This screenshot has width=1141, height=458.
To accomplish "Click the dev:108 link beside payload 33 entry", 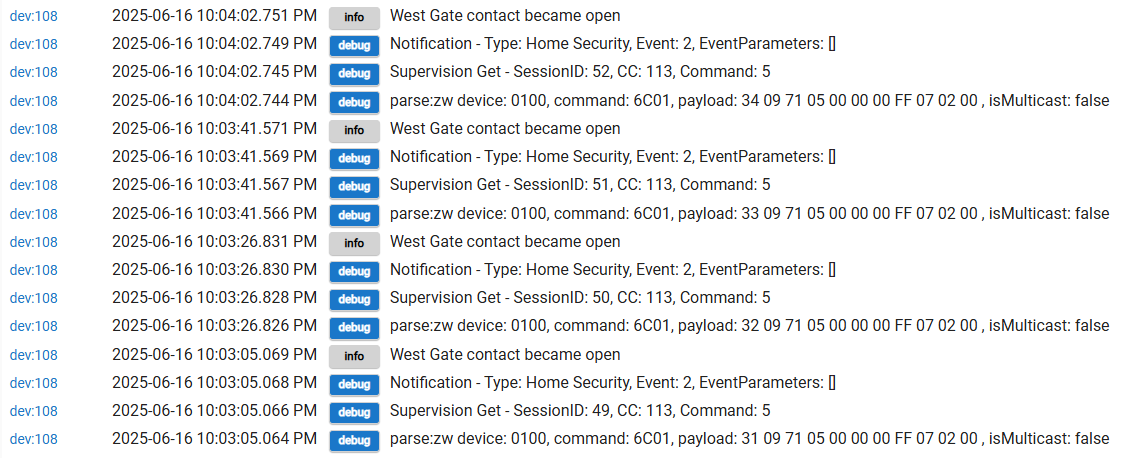I will click(34, 213).
